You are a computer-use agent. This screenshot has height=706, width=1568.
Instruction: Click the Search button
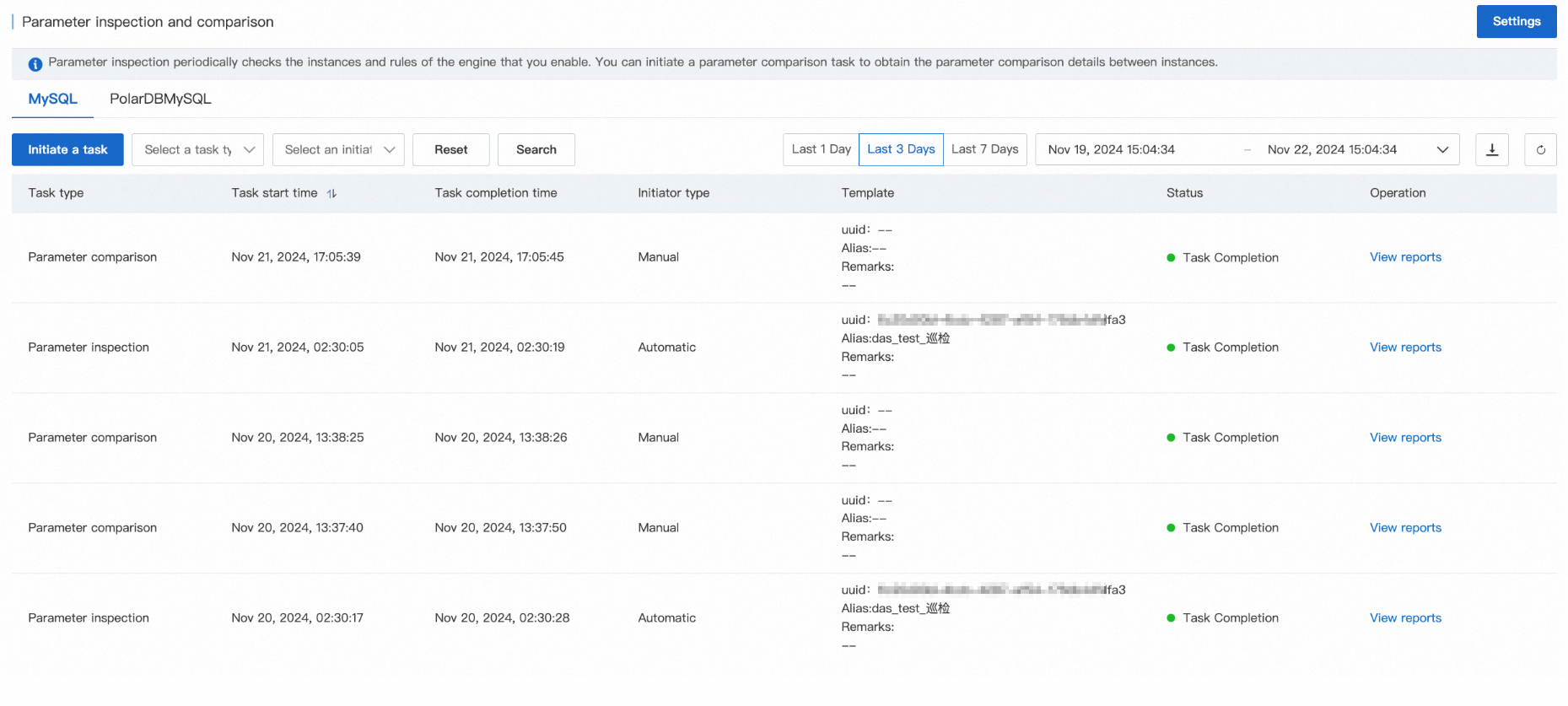[x=536, y=149]
